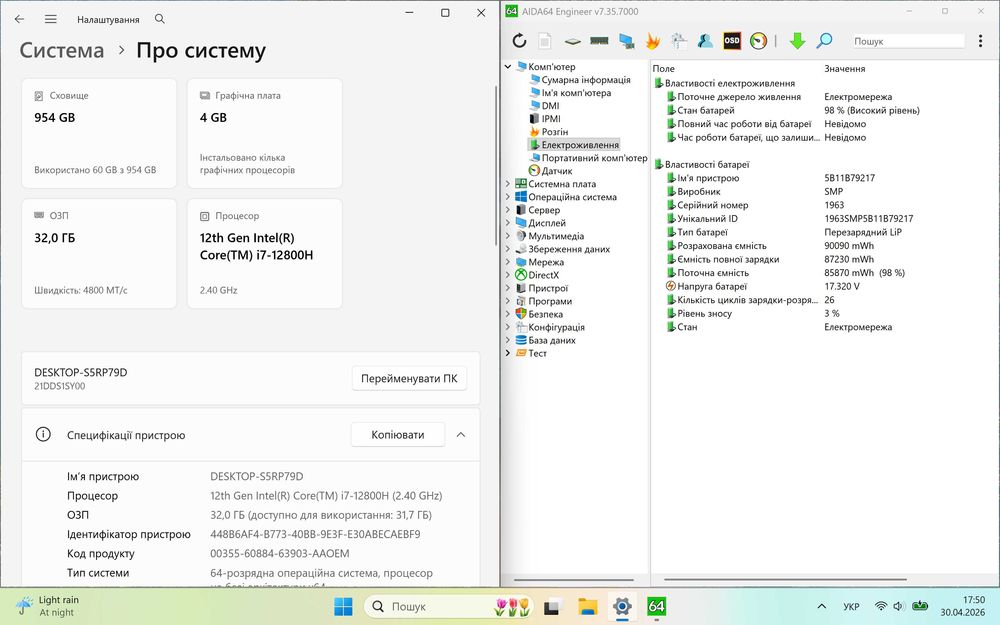Open File Explorer from the taskbar
The image size is (1000, 625).
(x=587, y=607)
